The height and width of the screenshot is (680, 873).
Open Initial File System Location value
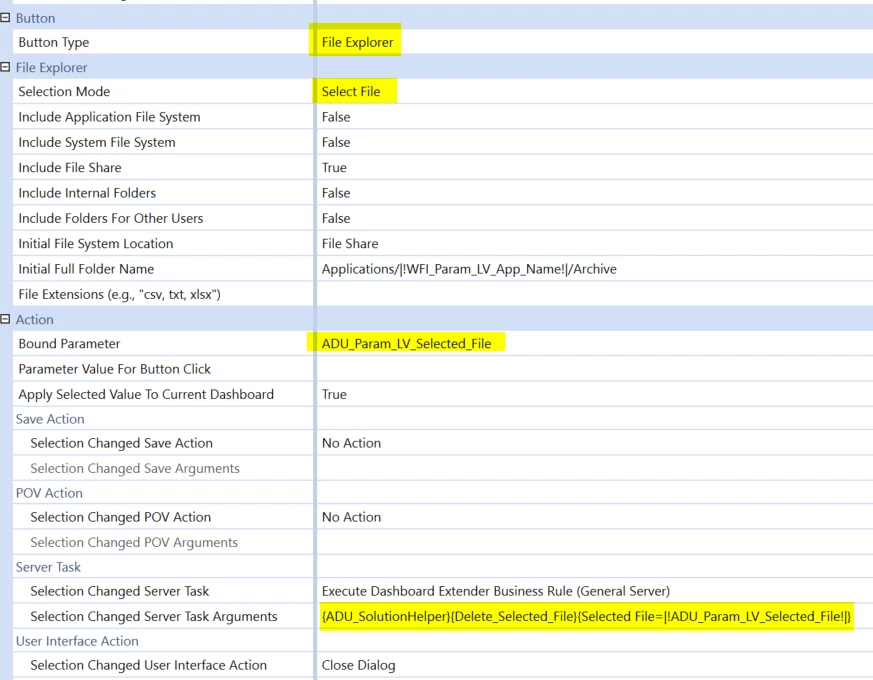[x=595, y=243]
